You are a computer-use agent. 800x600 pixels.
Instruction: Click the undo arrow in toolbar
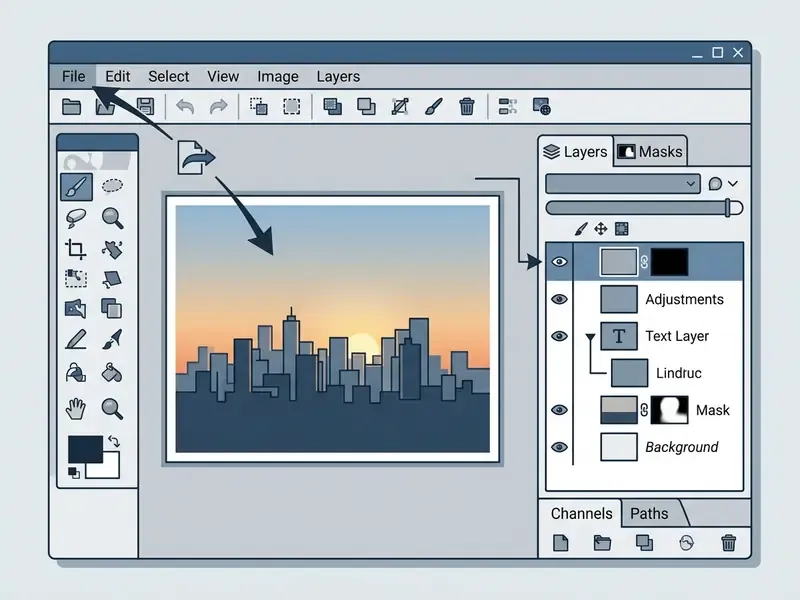(185, 107)
